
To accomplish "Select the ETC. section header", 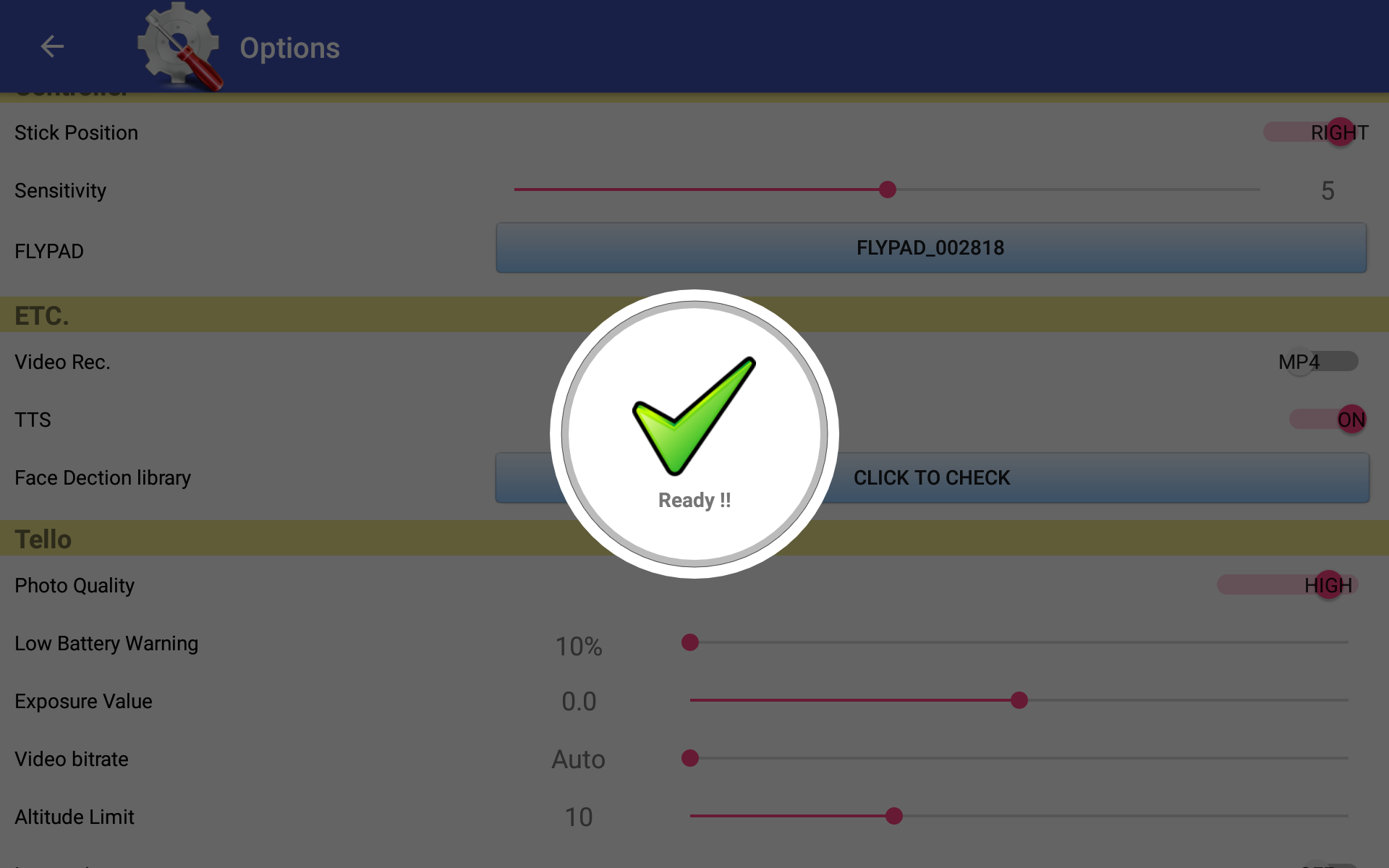I will [694, 315].
